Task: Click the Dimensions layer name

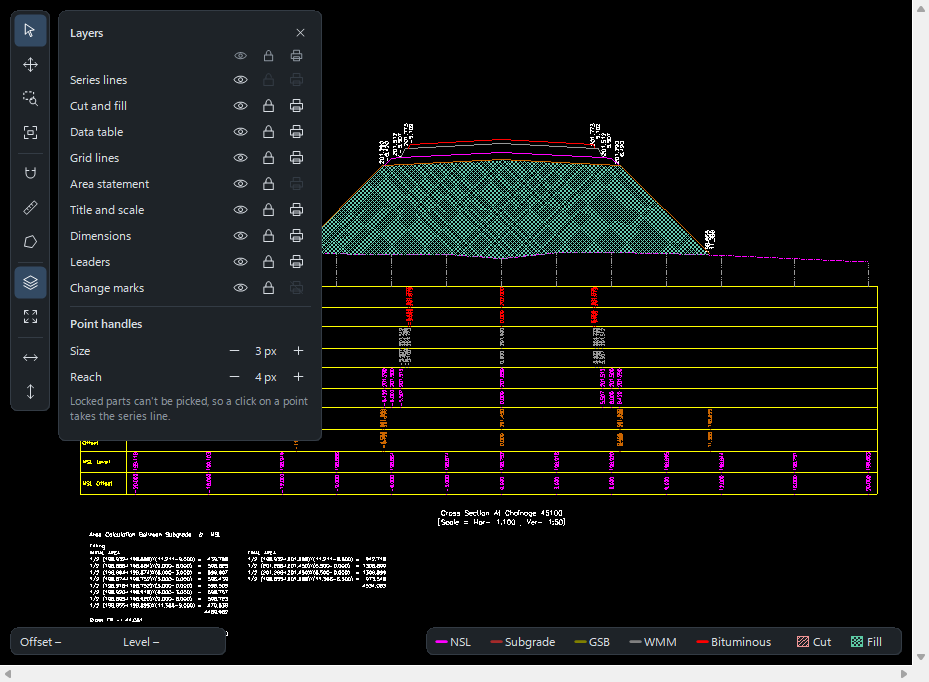Action: [100, 236]
